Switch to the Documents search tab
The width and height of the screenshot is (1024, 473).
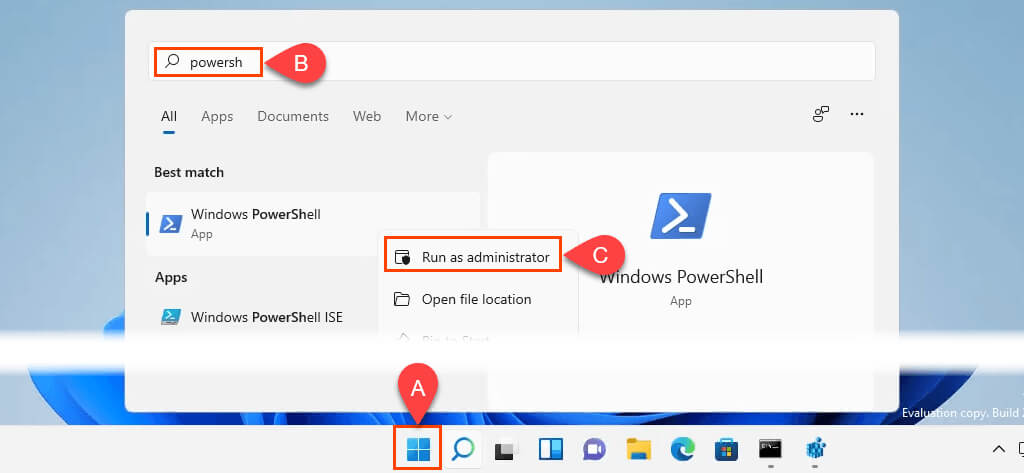point(293,116)
